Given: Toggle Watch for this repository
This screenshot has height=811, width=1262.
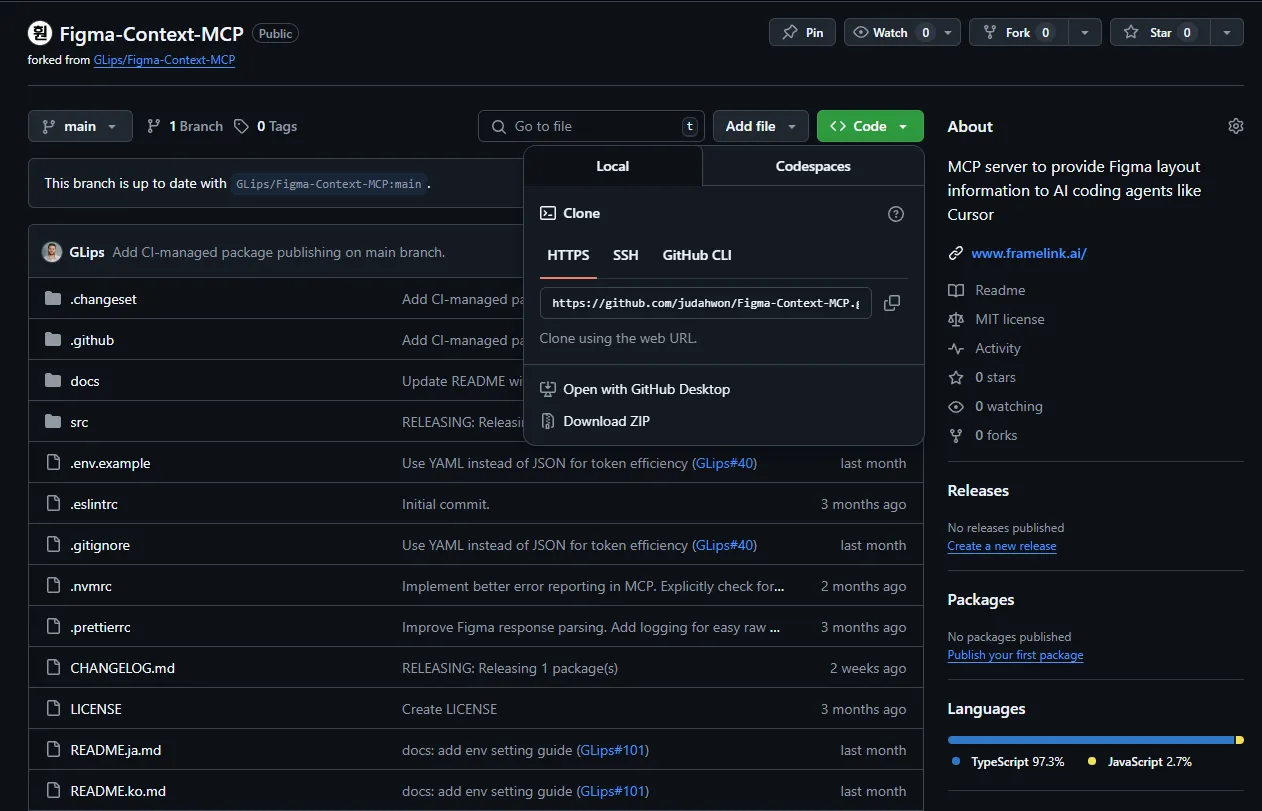Looking at the screenshot, I should (890, 32).
